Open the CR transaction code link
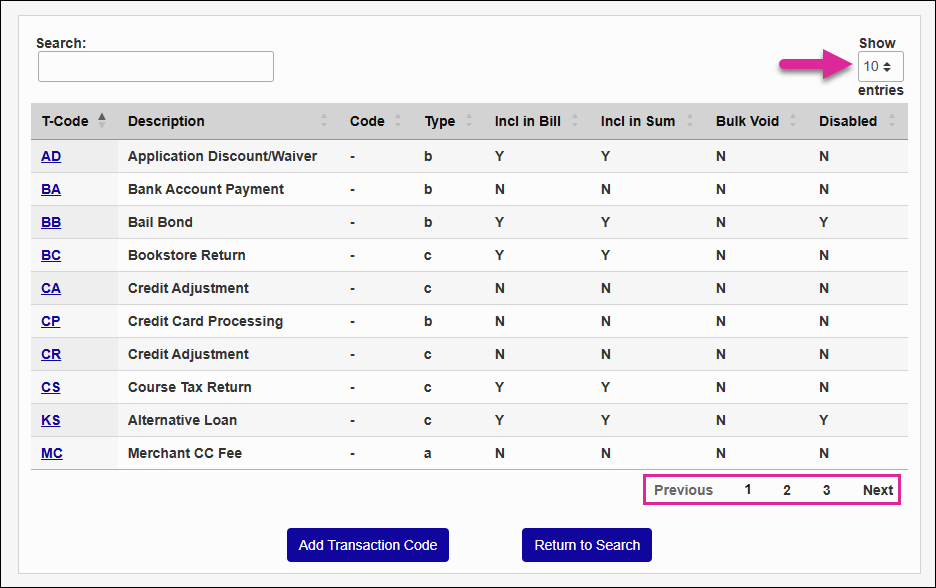The height and width of the screenshot is (588, 936). [51, 354]
